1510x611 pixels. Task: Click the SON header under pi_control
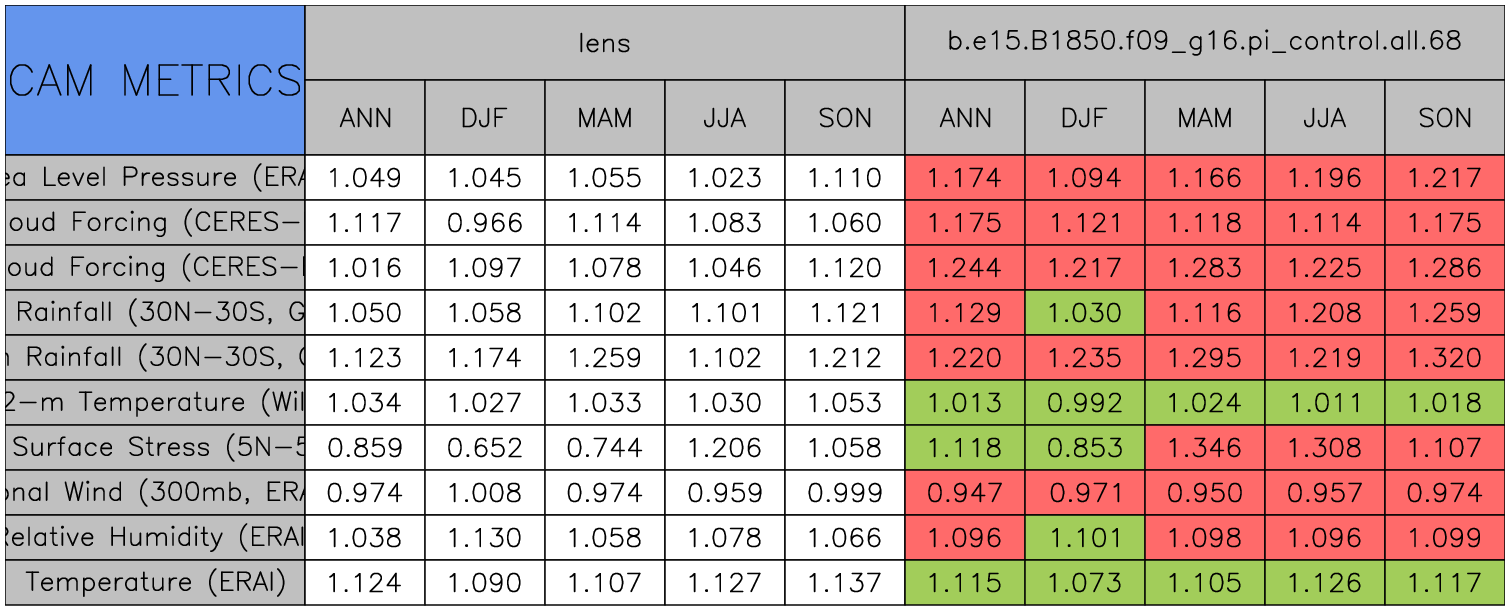coord(1445,118)
